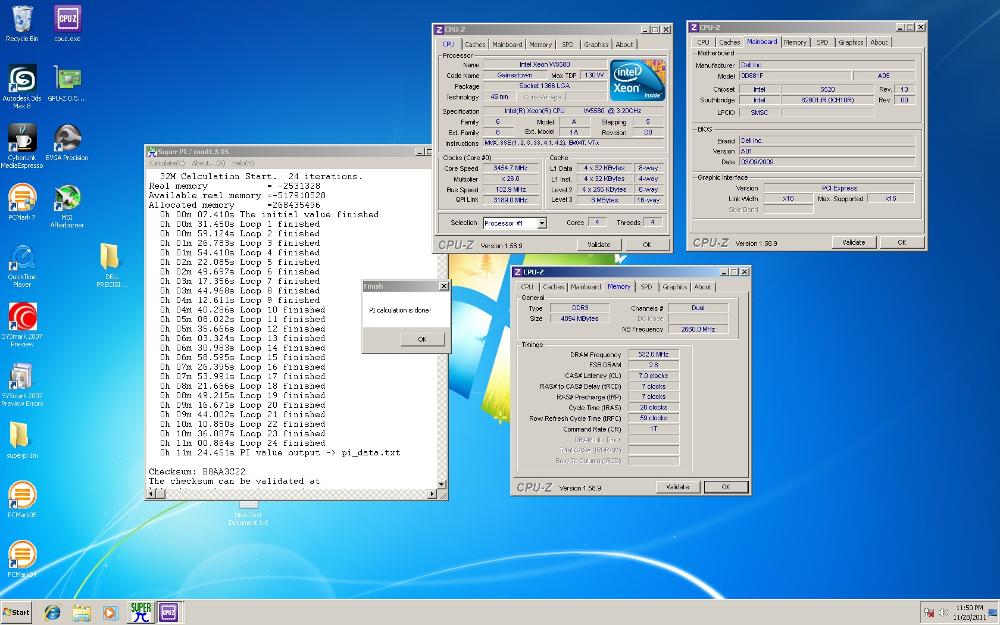Image resolution: width=1000 pixels, height=625 pixels.
Task: Select About tab in CPU-Z Memory window
Action: click(x=702, y=287)
